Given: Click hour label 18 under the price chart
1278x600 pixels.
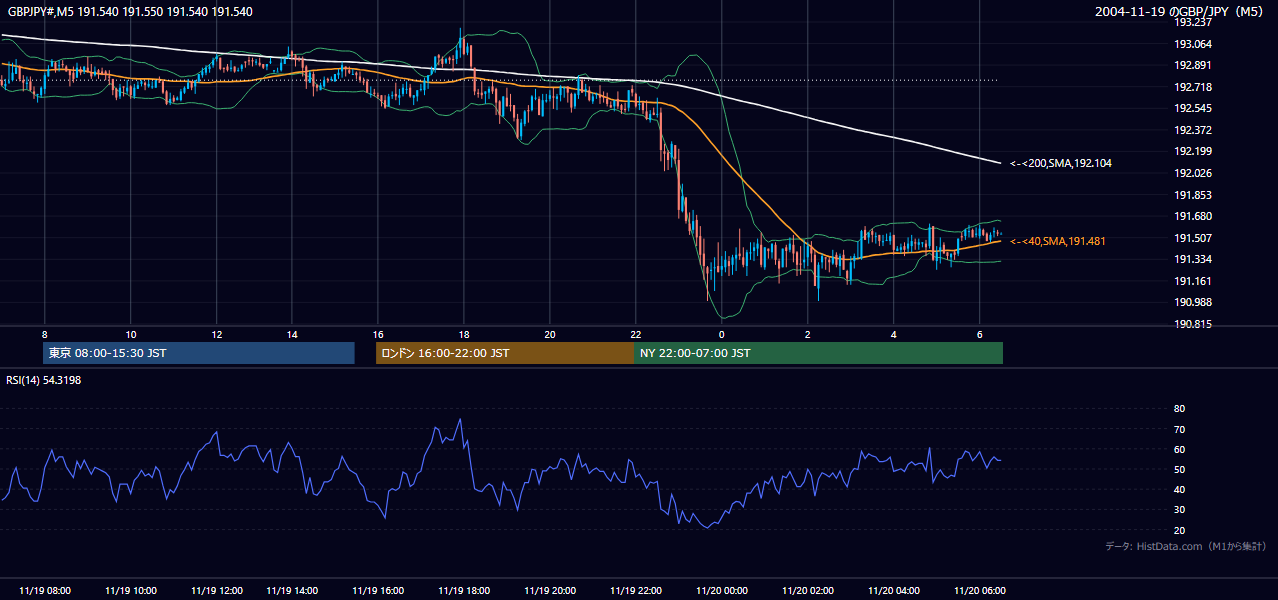Looking at the screenshot, I should tap(463, 334).
